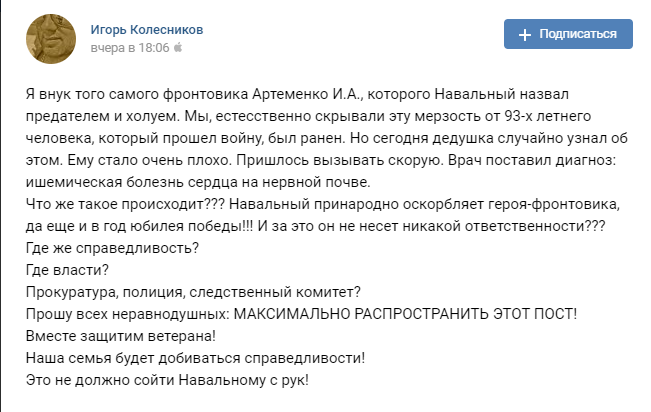Image resolution: width=651 pixels, height=412 pixels.
Task: Click the line 'ишемическая болезнь сердца на нервной почве'
Action: click(198, 182)
